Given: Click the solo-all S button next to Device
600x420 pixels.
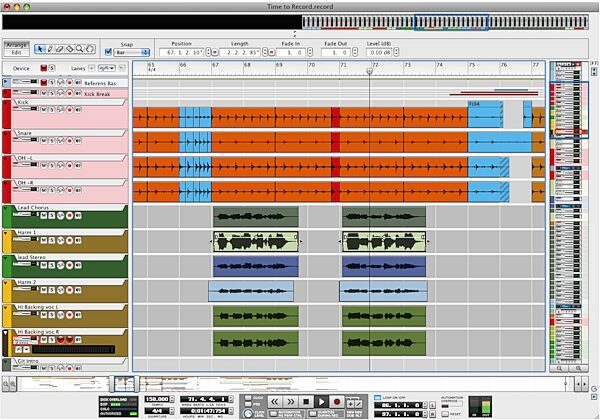Looking at the screenshot, I should [x=52, y=68].
